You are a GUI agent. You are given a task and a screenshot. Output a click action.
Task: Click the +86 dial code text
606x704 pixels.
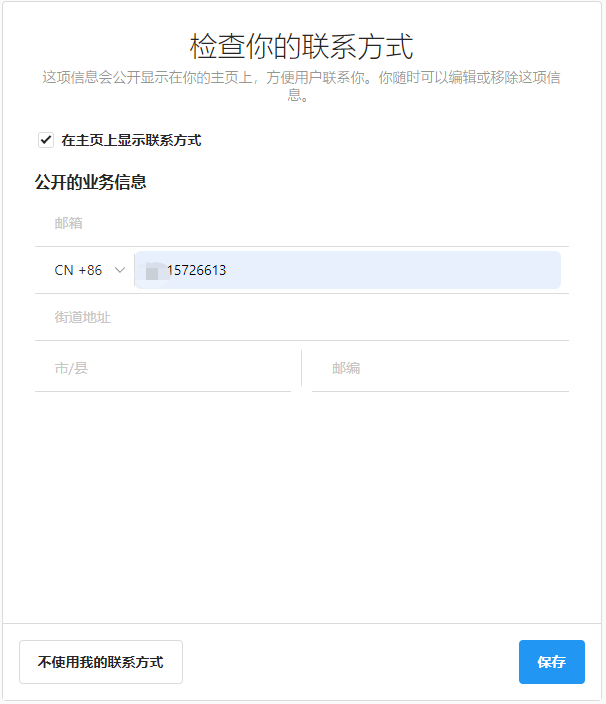[x=90, y=270]
